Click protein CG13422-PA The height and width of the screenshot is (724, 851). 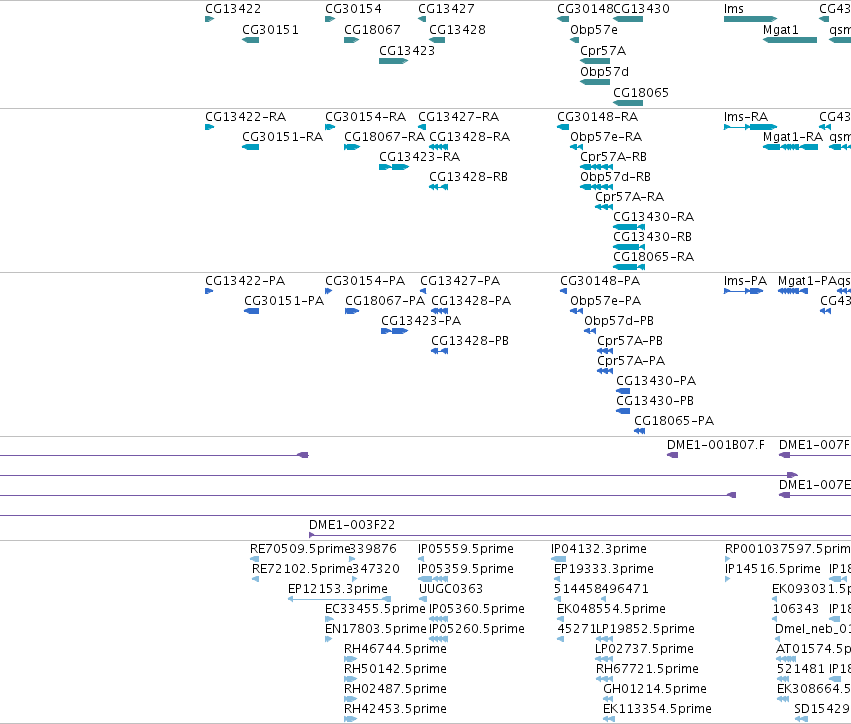tap(209, 291)
